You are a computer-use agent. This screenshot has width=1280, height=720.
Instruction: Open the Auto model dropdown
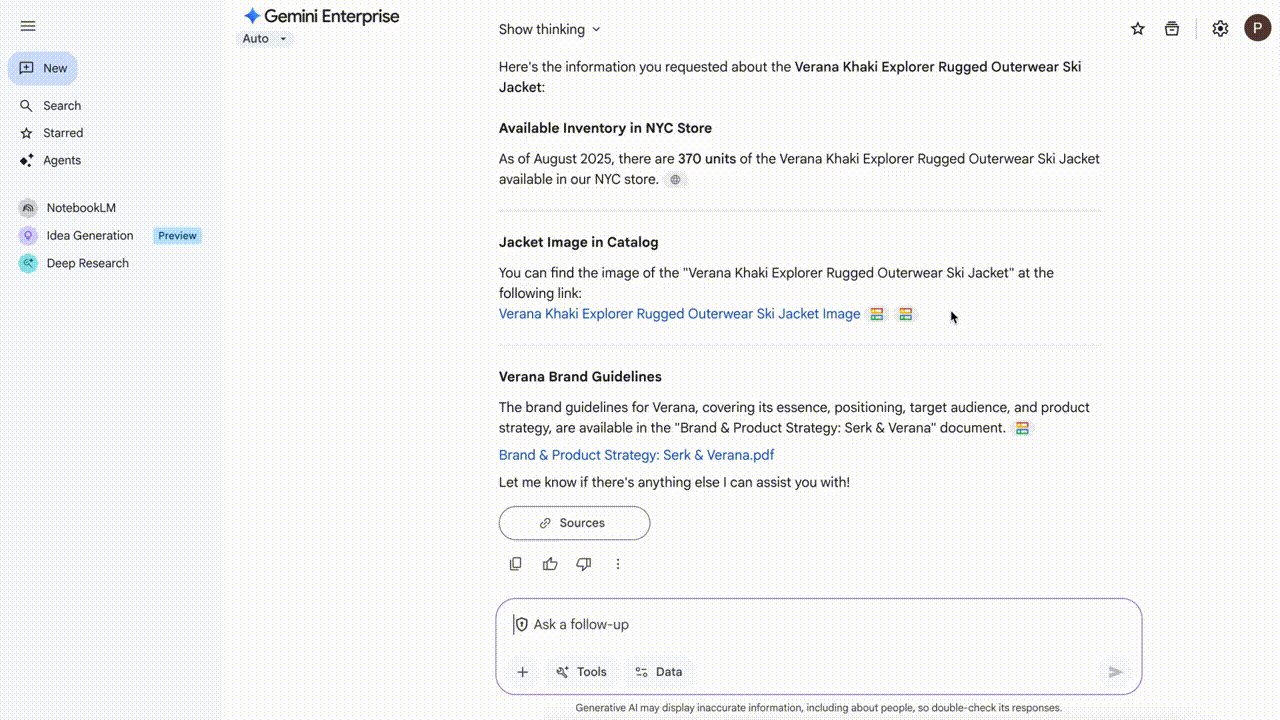pos(264,39)
